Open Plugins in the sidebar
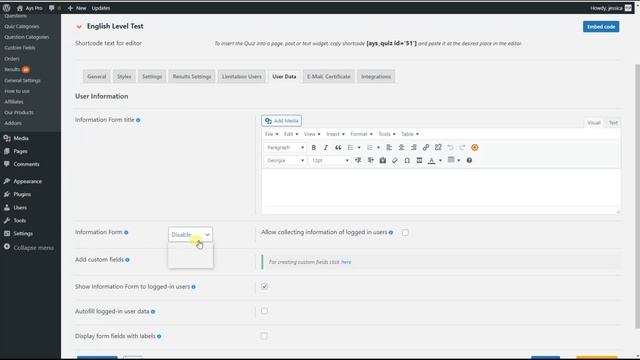 click(x=22, y=194)
